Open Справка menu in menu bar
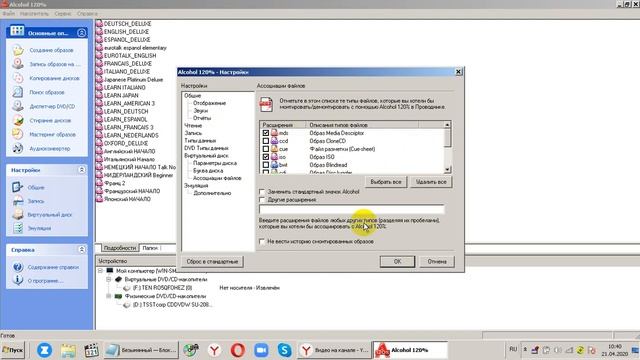640x360 pixels. tap(87, 13)
